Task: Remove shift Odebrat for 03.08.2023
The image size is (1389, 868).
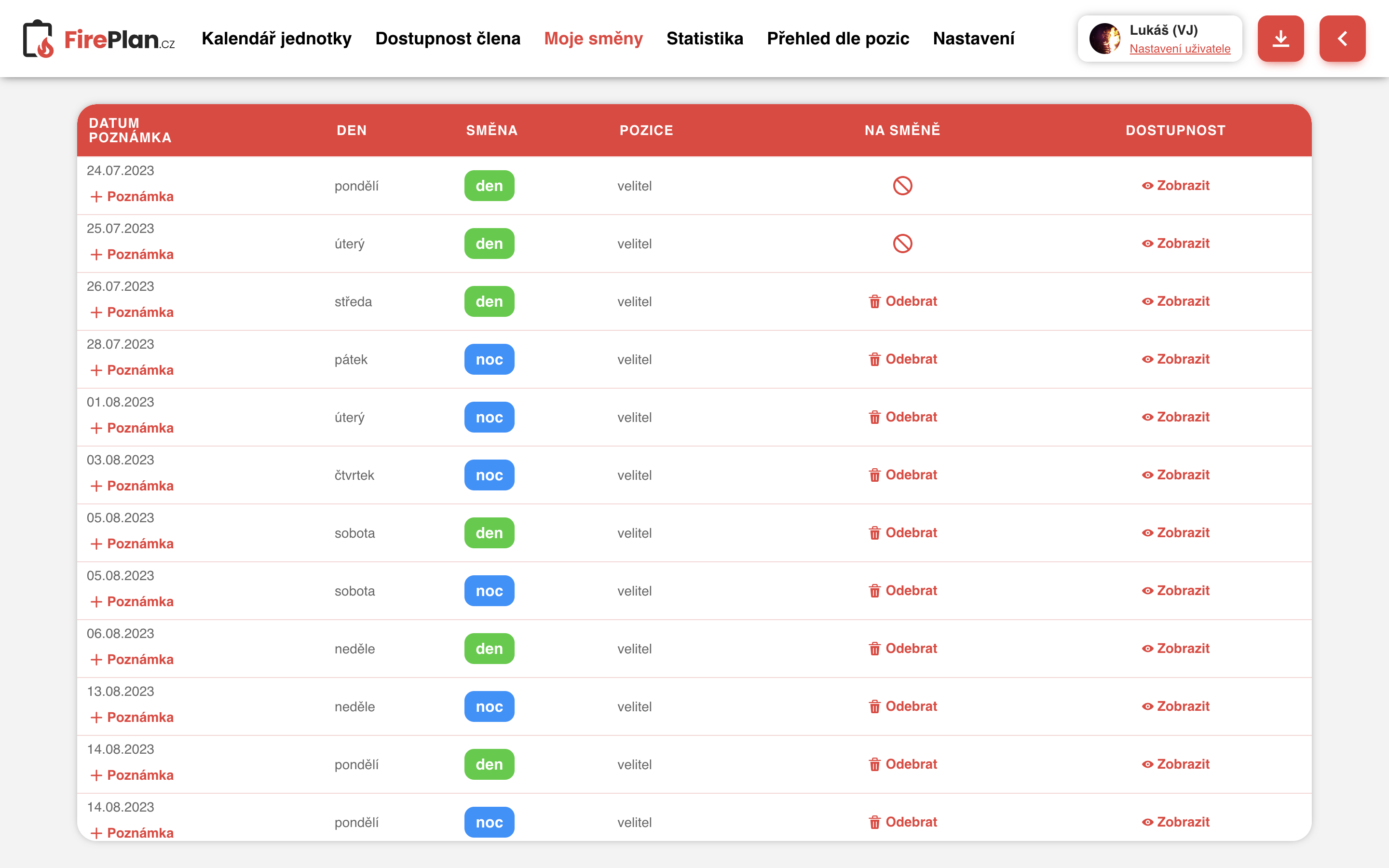Action: coord(902,475)
